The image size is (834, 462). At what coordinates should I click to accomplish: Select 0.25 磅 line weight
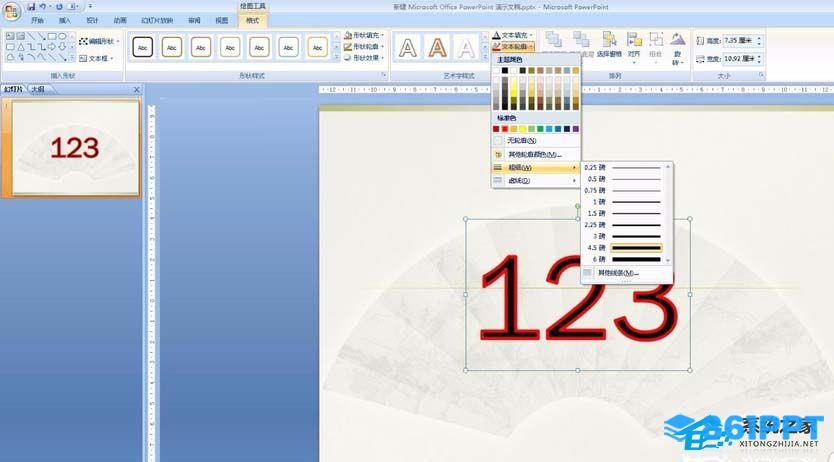(x=623, y=167)
